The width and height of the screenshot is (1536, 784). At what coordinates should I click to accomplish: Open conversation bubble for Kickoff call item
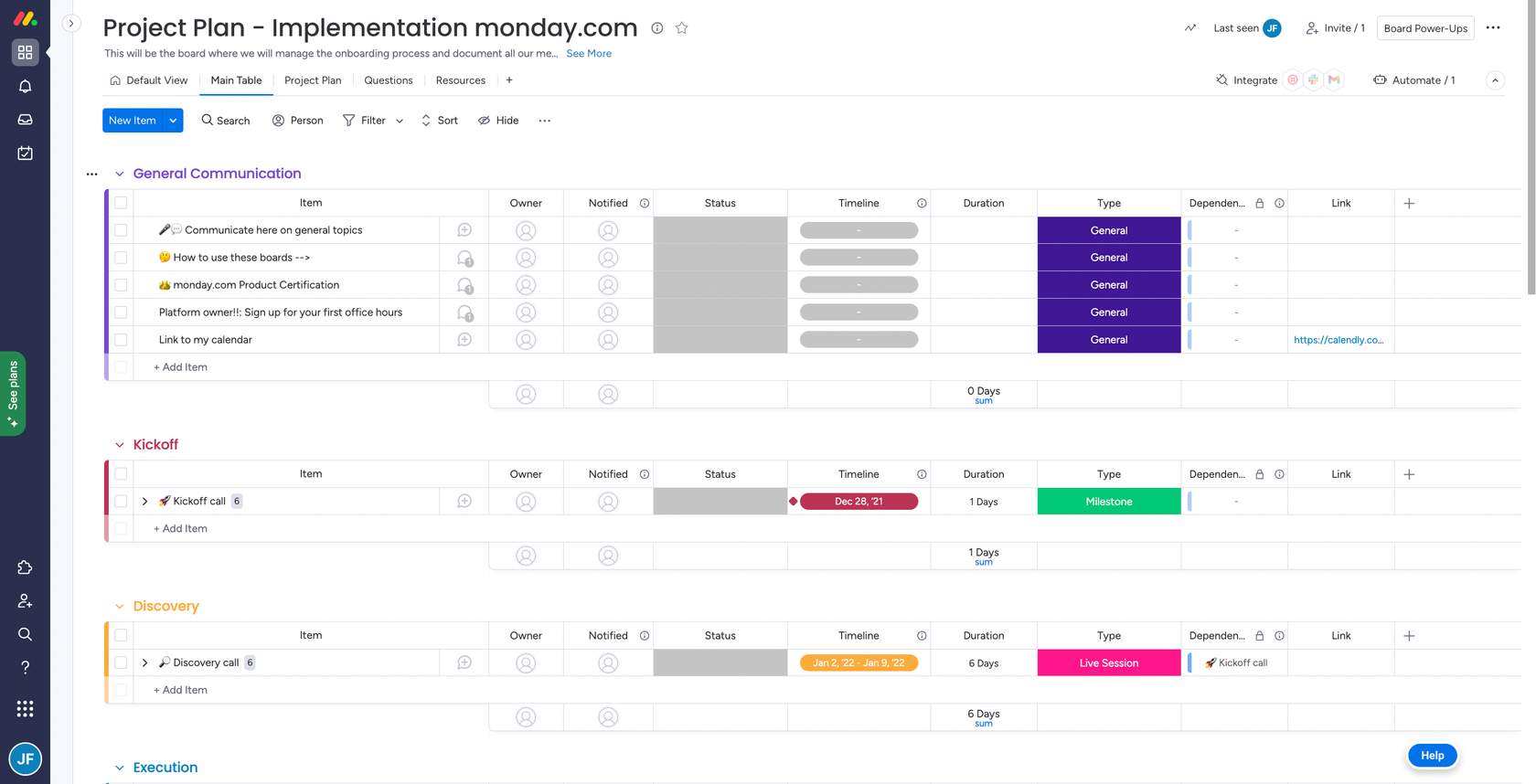(x=464, y=502)
